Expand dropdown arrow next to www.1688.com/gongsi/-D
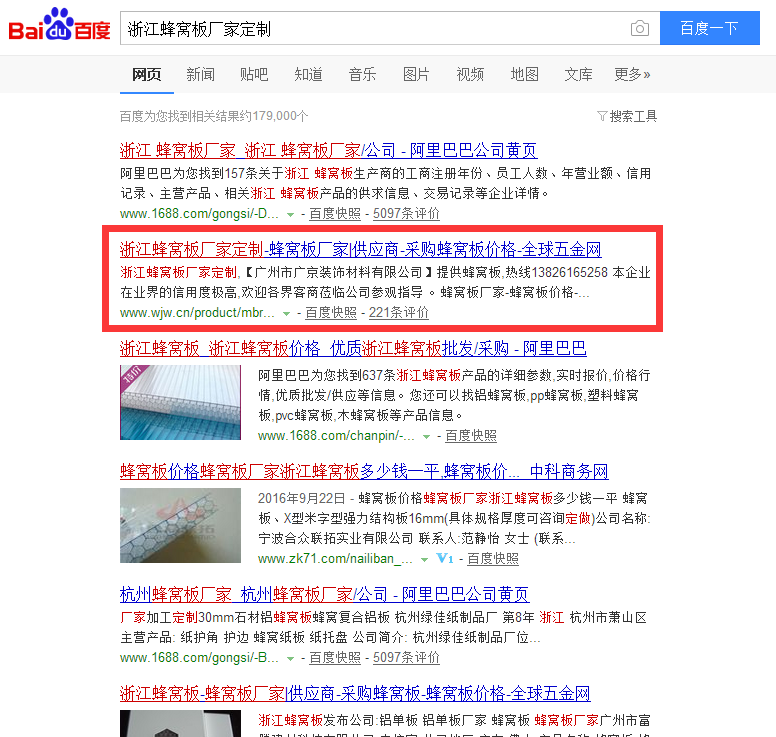This screenshot has height=737, width=776. [x=291, y=215]
